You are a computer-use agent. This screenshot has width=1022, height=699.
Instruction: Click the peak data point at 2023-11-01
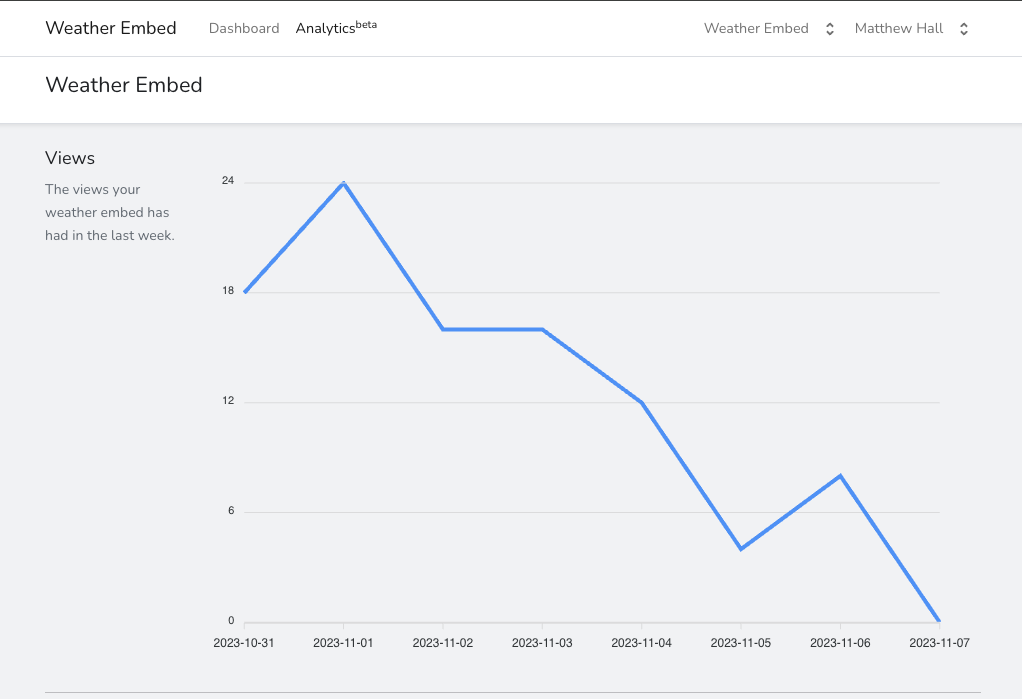[x=343, y=182]
